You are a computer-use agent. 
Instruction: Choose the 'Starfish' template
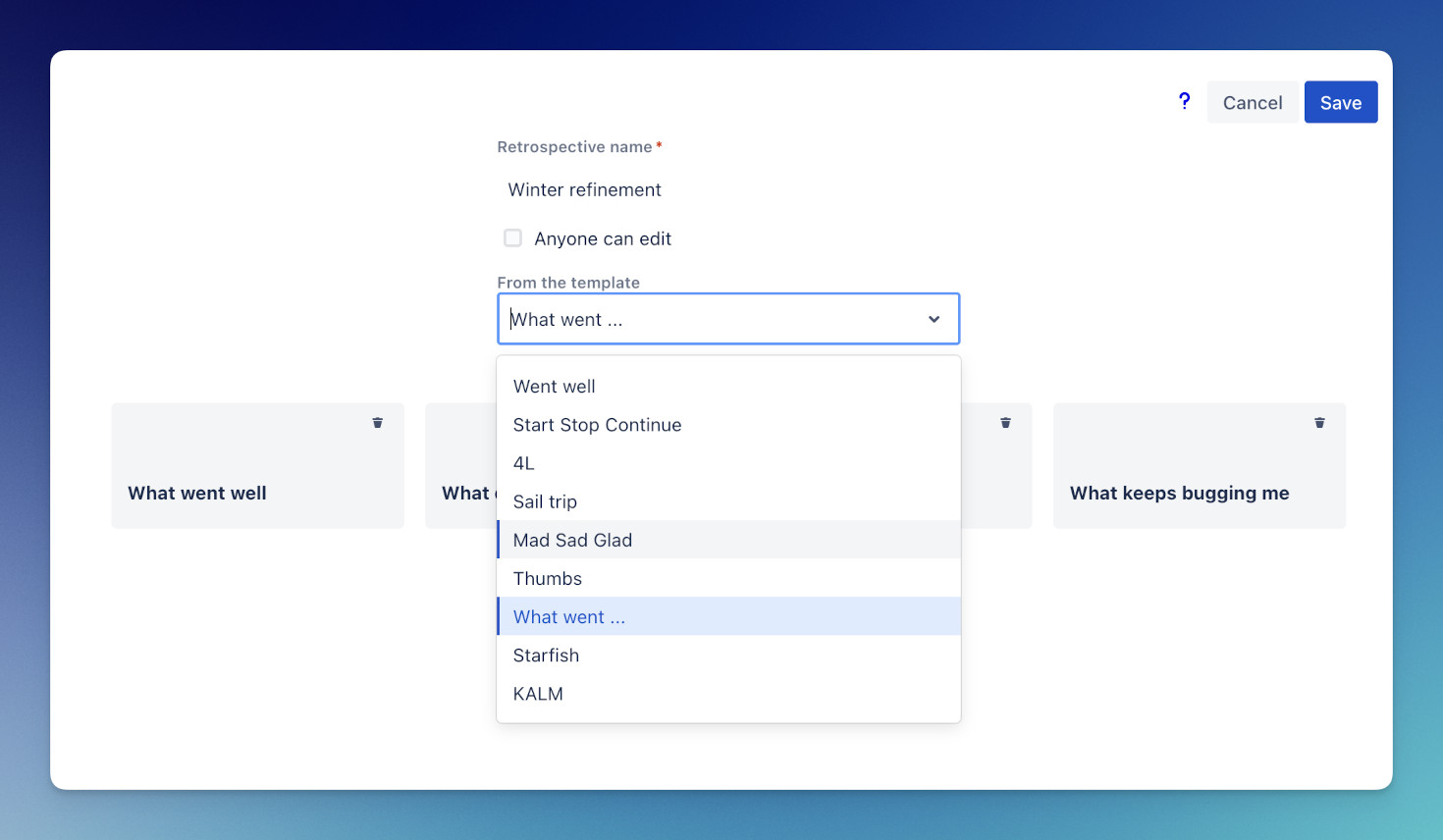[x=728, y=655]
